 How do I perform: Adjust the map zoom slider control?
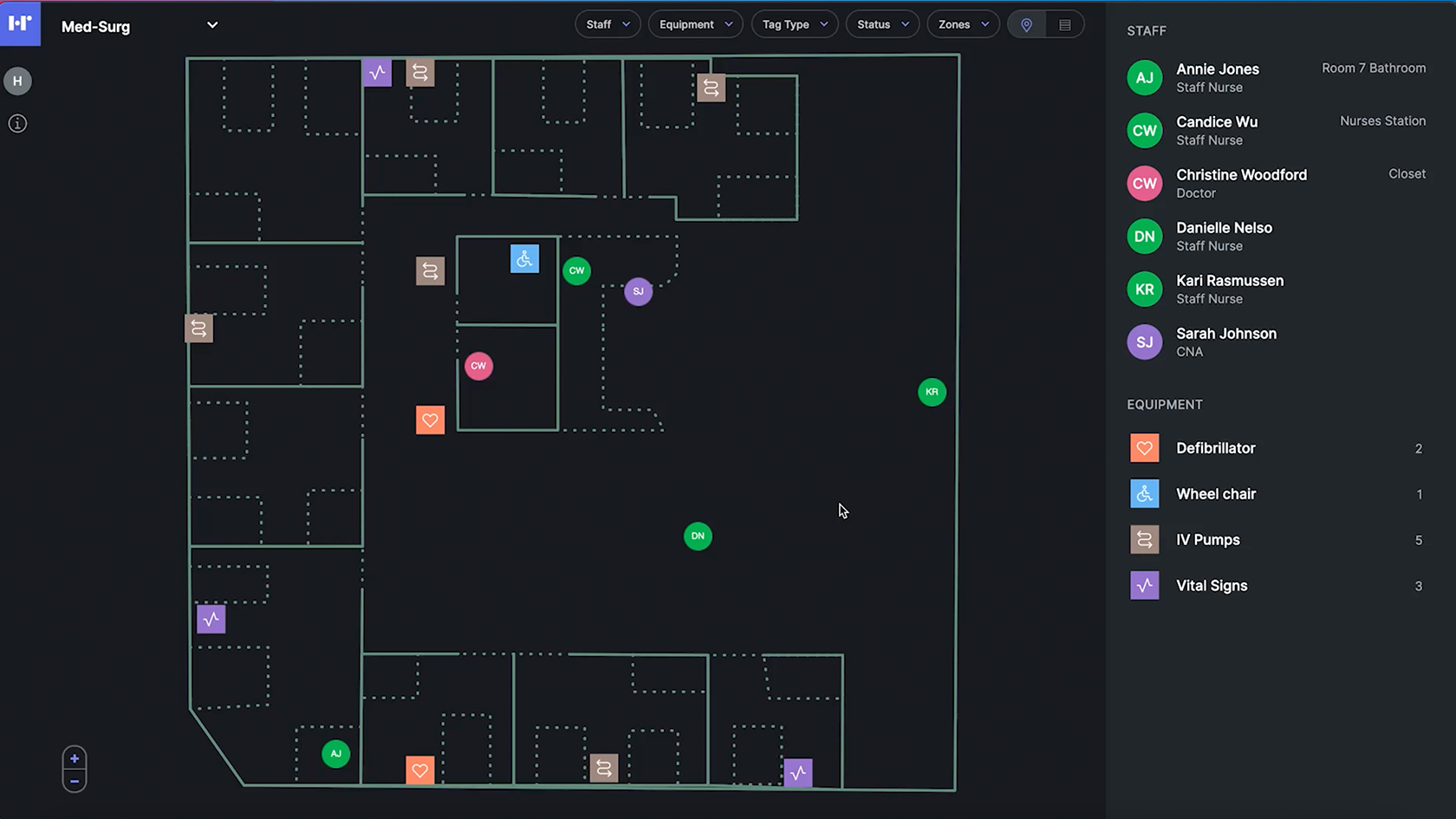point(75,769)
